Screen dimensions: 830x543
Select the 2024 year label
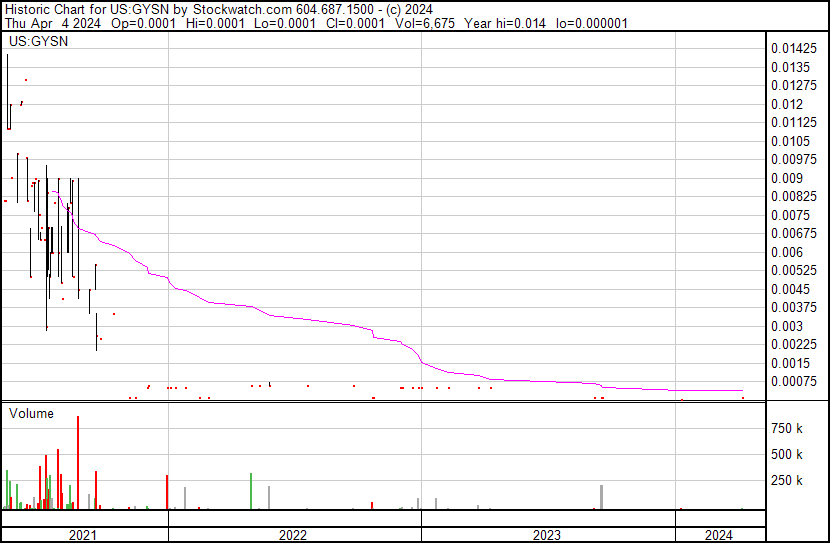(718, 535)
